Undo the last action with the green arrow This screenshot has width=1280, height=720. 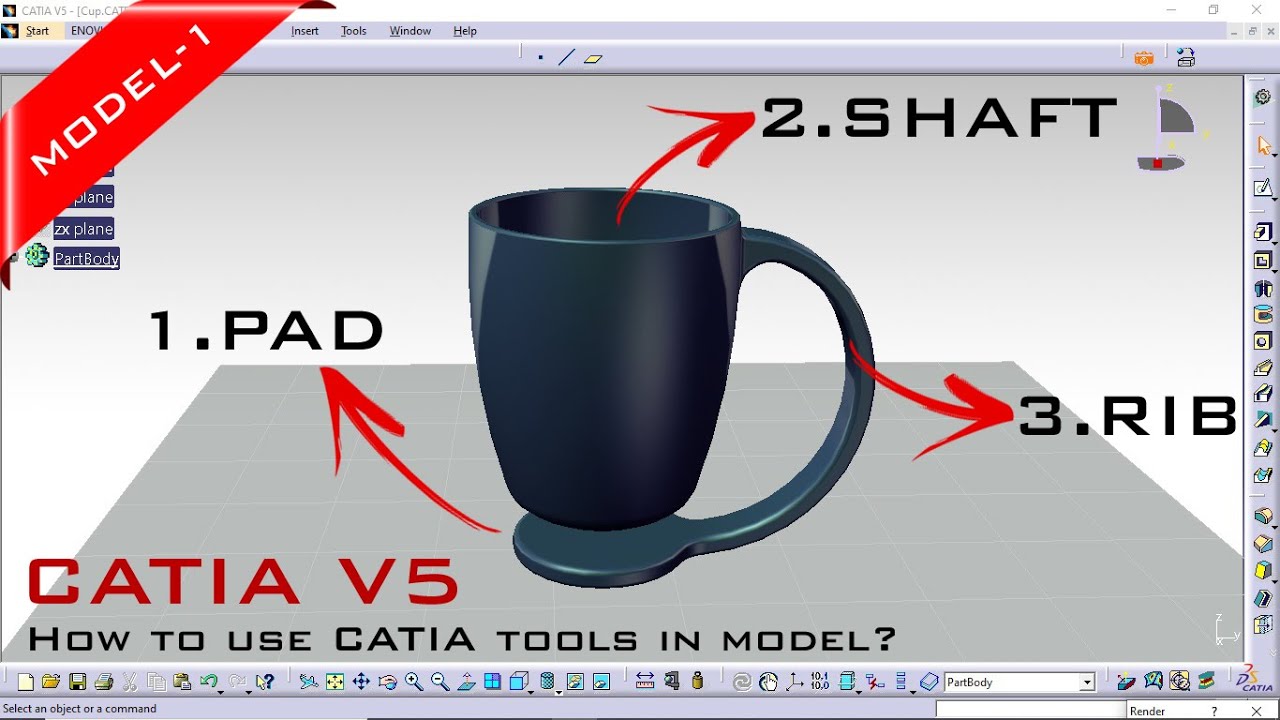tap(208, 682)
